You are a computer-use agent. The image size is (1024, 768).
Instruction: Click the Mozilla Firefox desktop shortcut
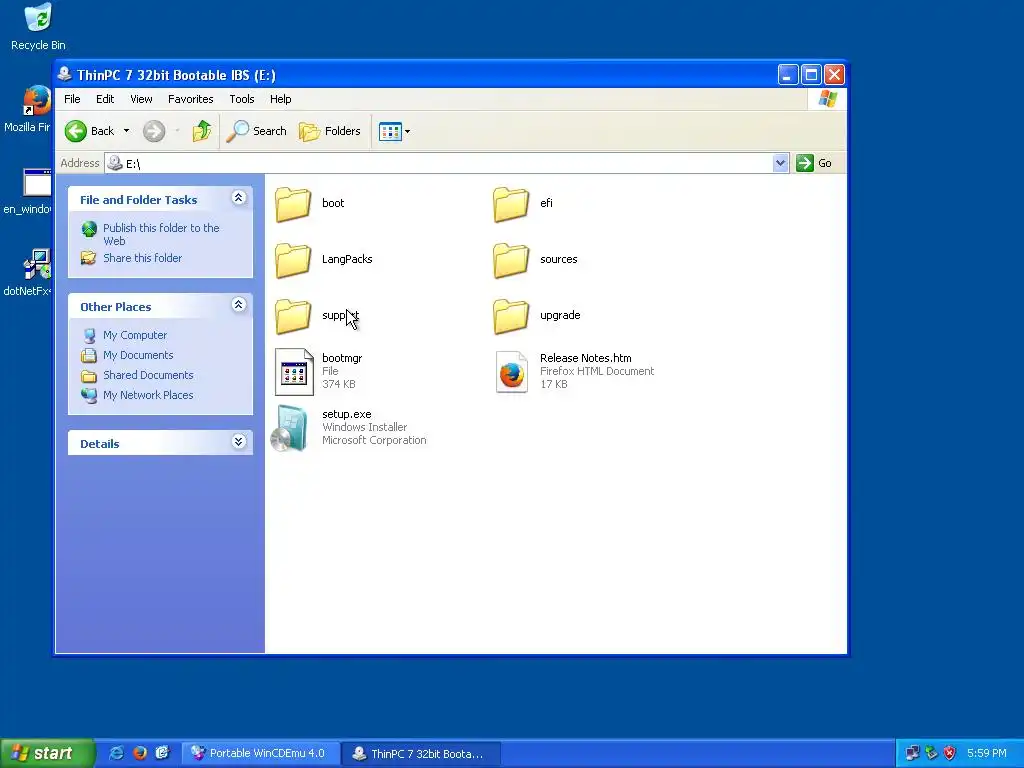pos(37,100)
